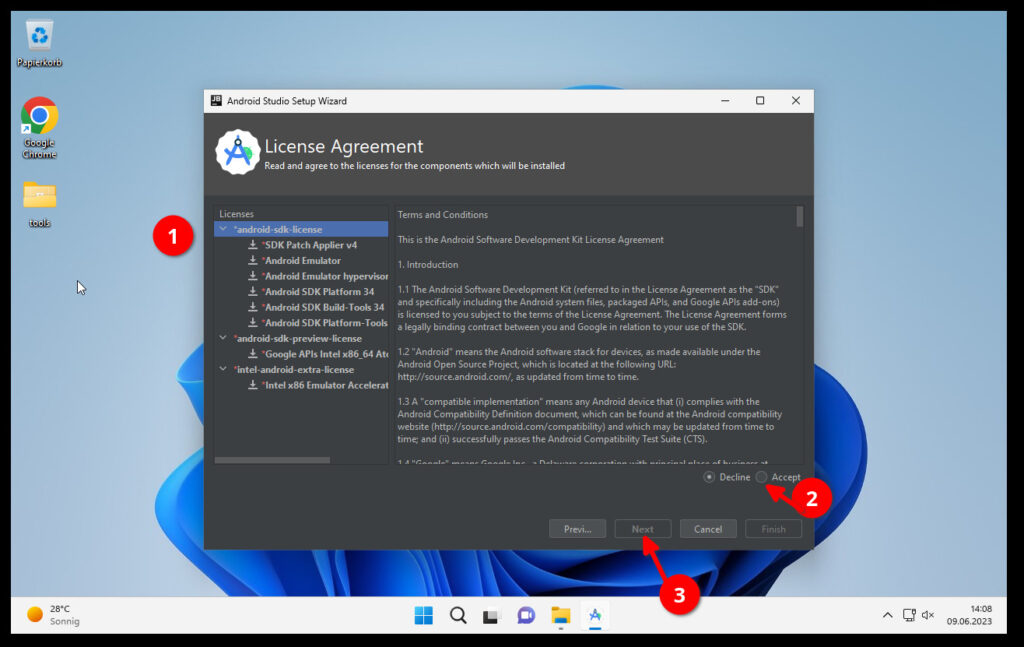
Task: Click the JetBrains icon in wizard title bar
Action: click(x=216, y=101)
